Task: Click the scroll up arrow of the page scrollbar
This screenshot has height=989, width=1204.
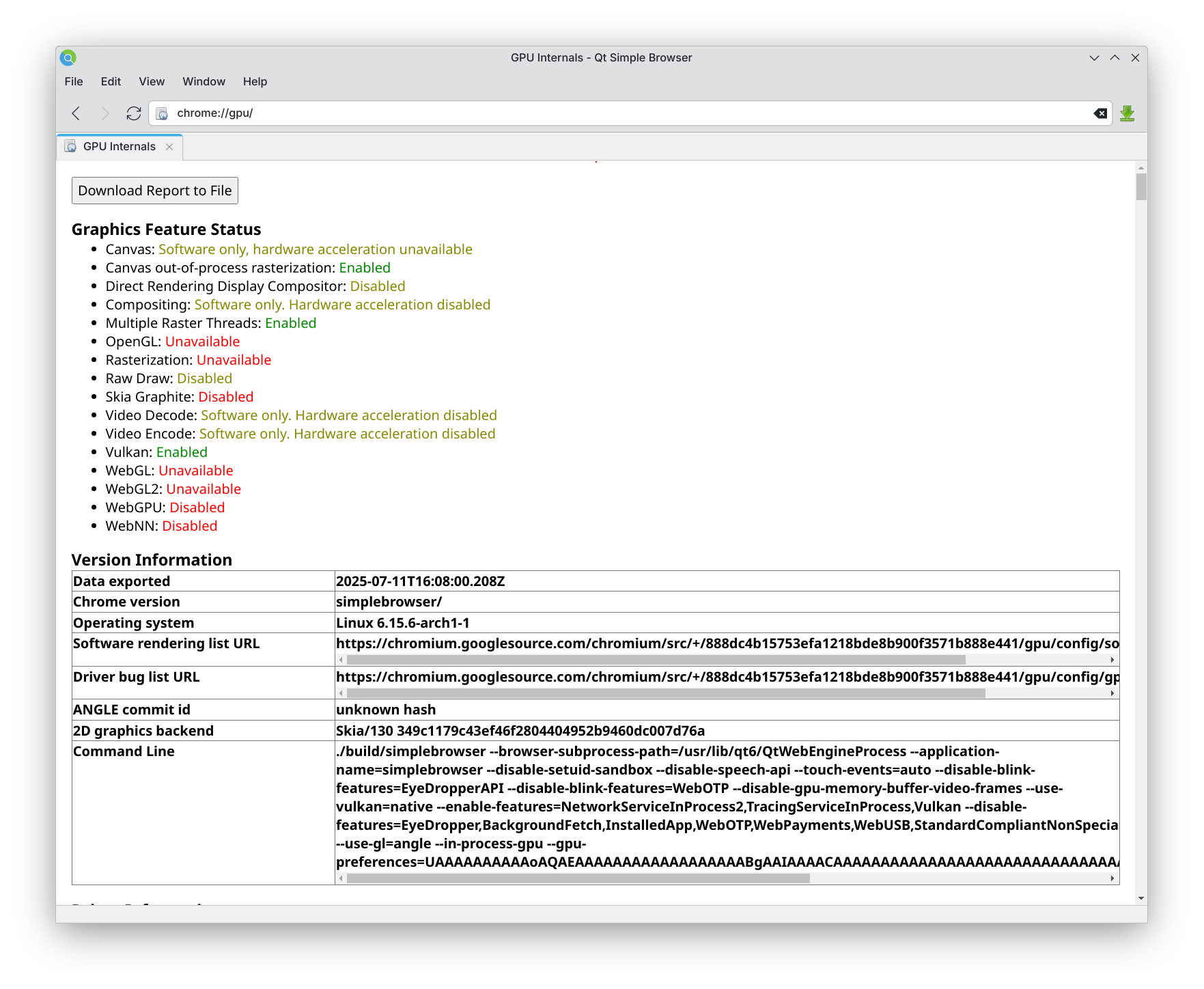Action: tap(1141, 167)
